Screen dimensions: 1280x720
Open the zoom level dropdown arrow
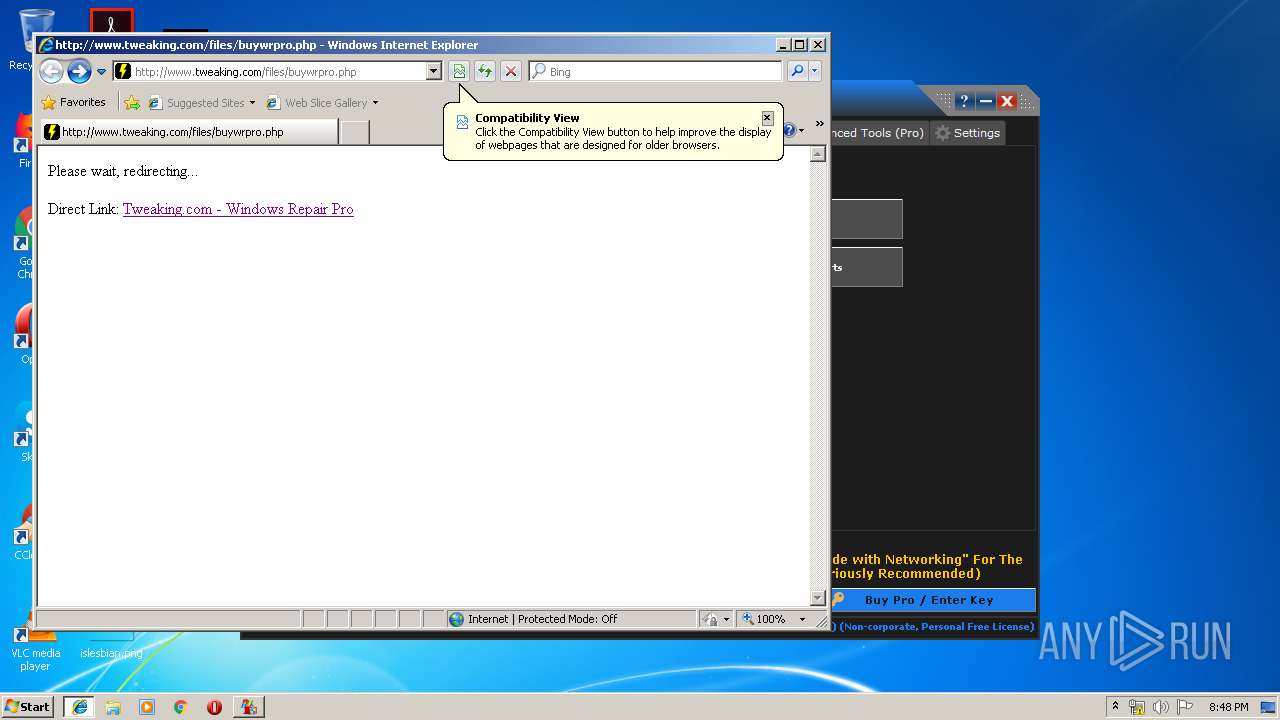[x=802, y=619]
